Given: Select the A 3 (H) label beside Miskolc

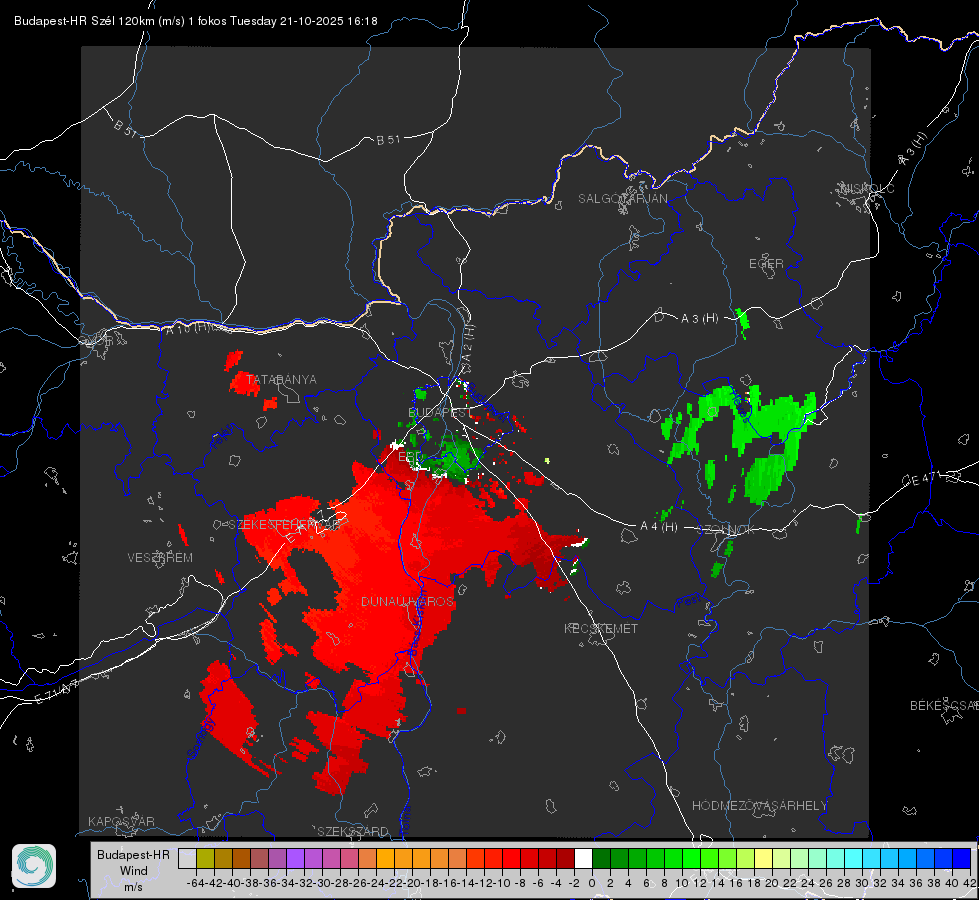Looking at the screenshot, I should tap(912, 149).
